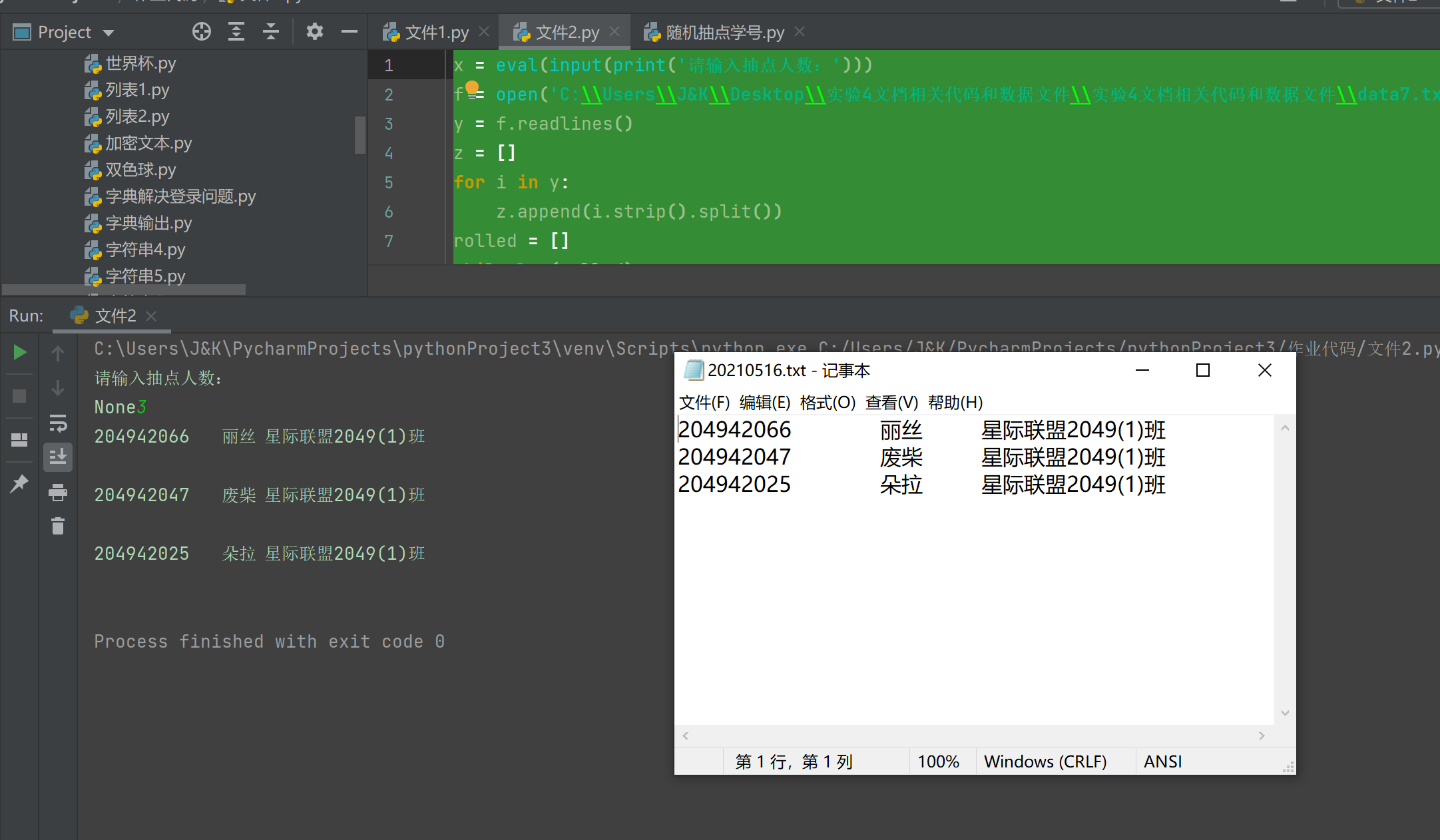This screenshot has height=840, width=1440.
Task: Click the Project tree vertical scrollbar
Action: [360, 135]
